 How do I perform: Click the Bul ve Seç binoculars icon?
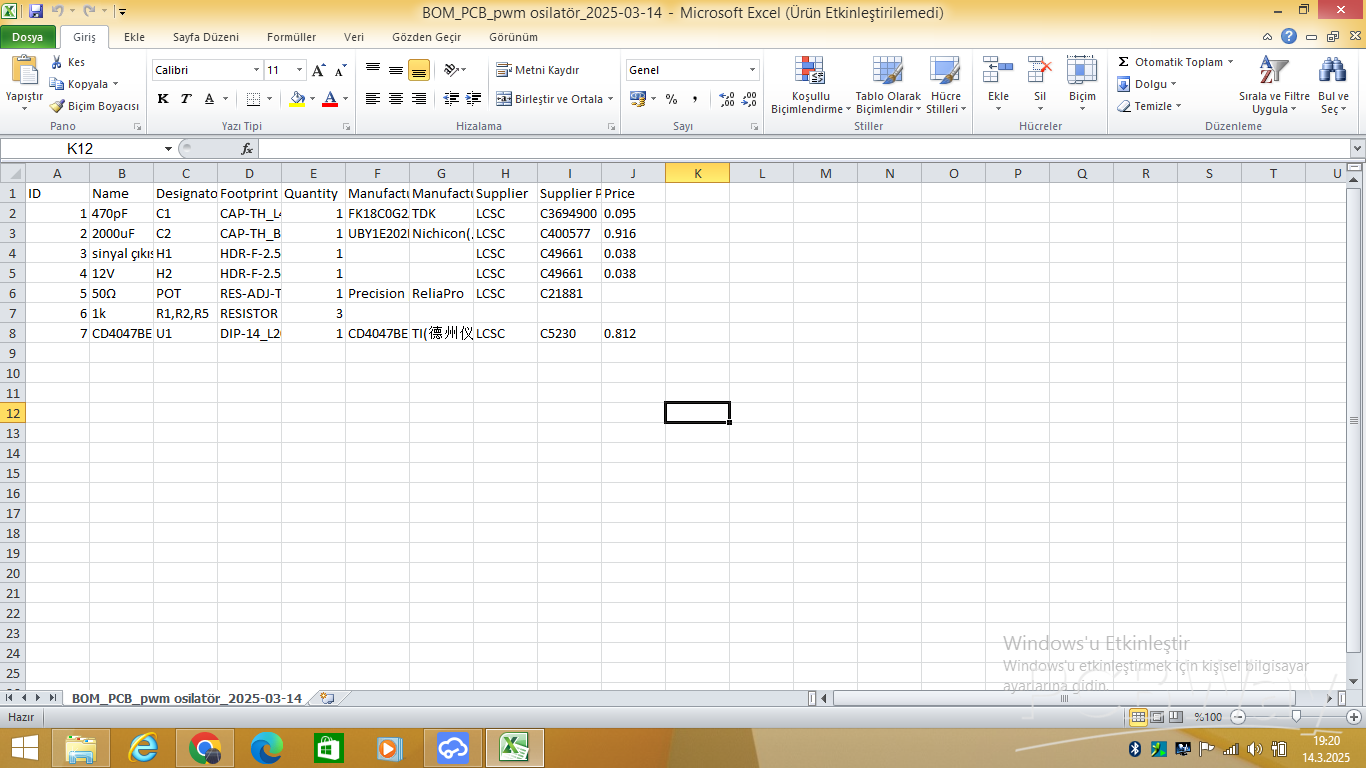point(1332,72)
